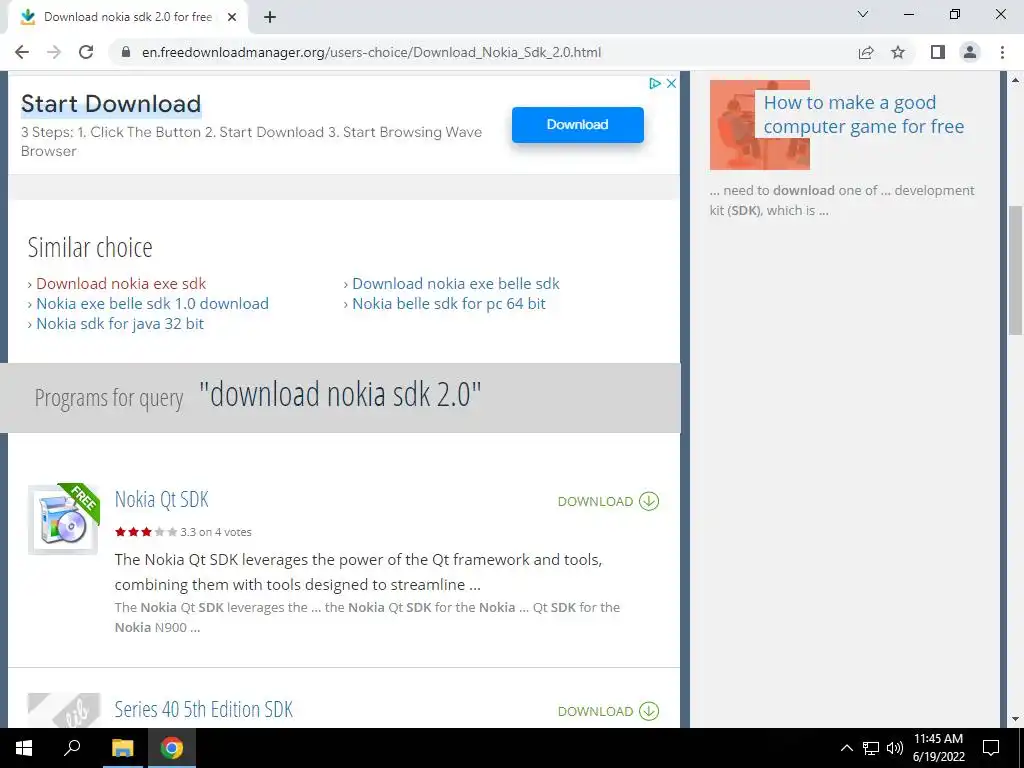Click the Nokia Qt SDK star rating

[x=146, y=532]
